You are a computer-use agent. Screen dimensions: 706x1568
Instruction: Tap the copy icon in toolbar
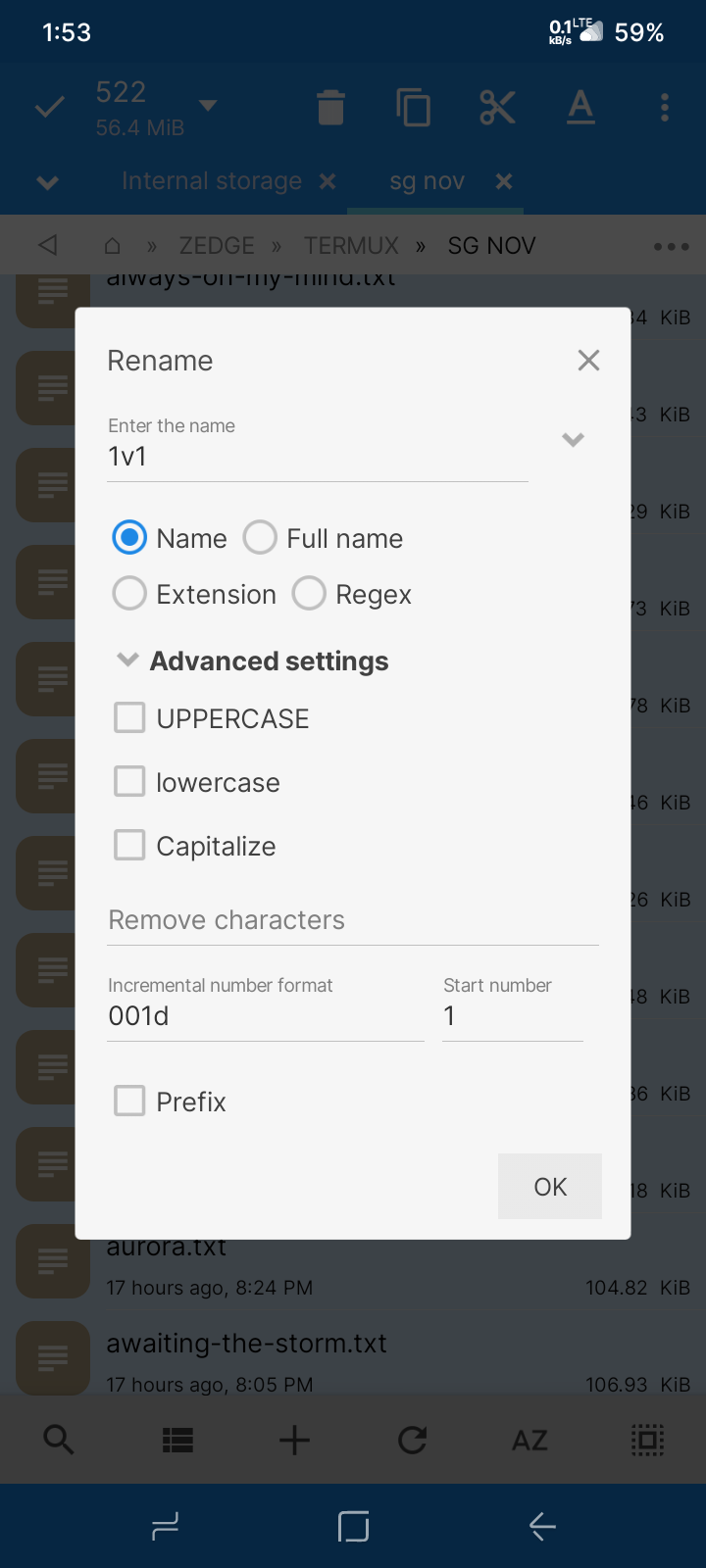click(x=413, y=107)
